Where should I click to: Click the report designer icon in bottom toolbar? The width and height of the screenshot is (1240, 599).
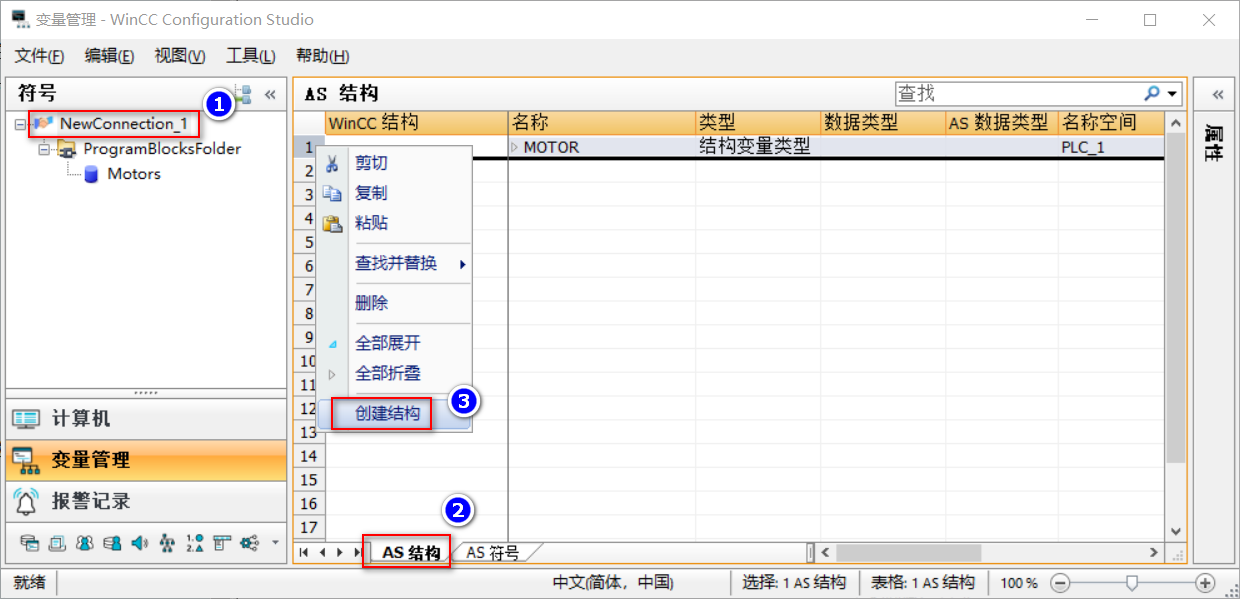[57, 542]
